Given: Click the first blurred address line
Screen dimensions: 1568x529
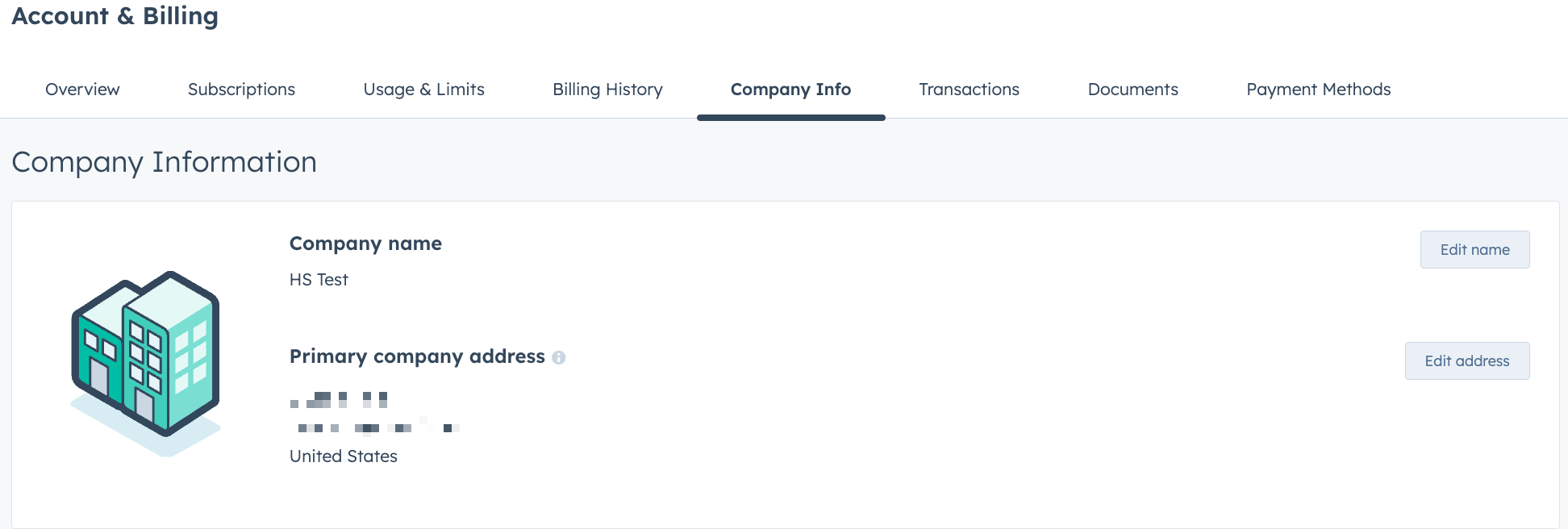Looking at the screenshot, I should tap(339, 399).
